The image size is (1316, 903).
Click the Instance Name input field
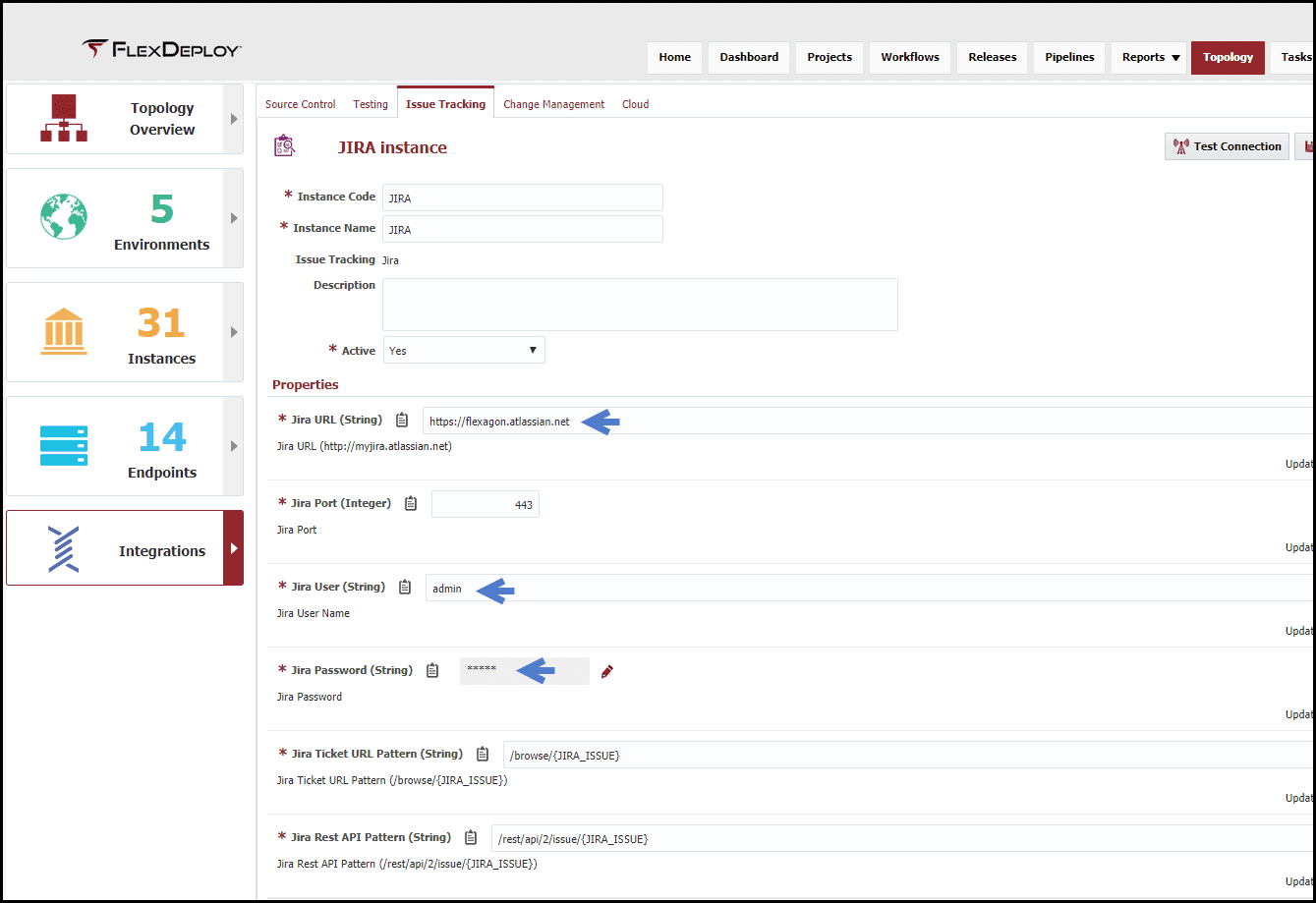click(x=523, y=229)
